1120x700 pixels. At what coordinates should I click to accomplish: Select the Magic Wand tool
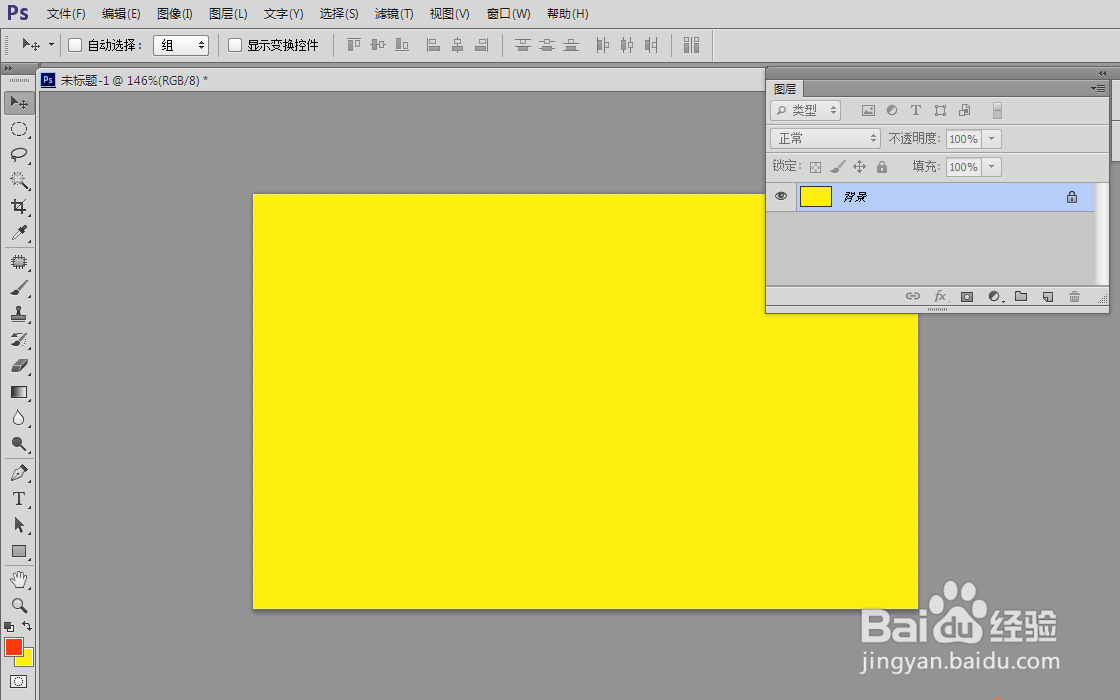tap(19, 180)
